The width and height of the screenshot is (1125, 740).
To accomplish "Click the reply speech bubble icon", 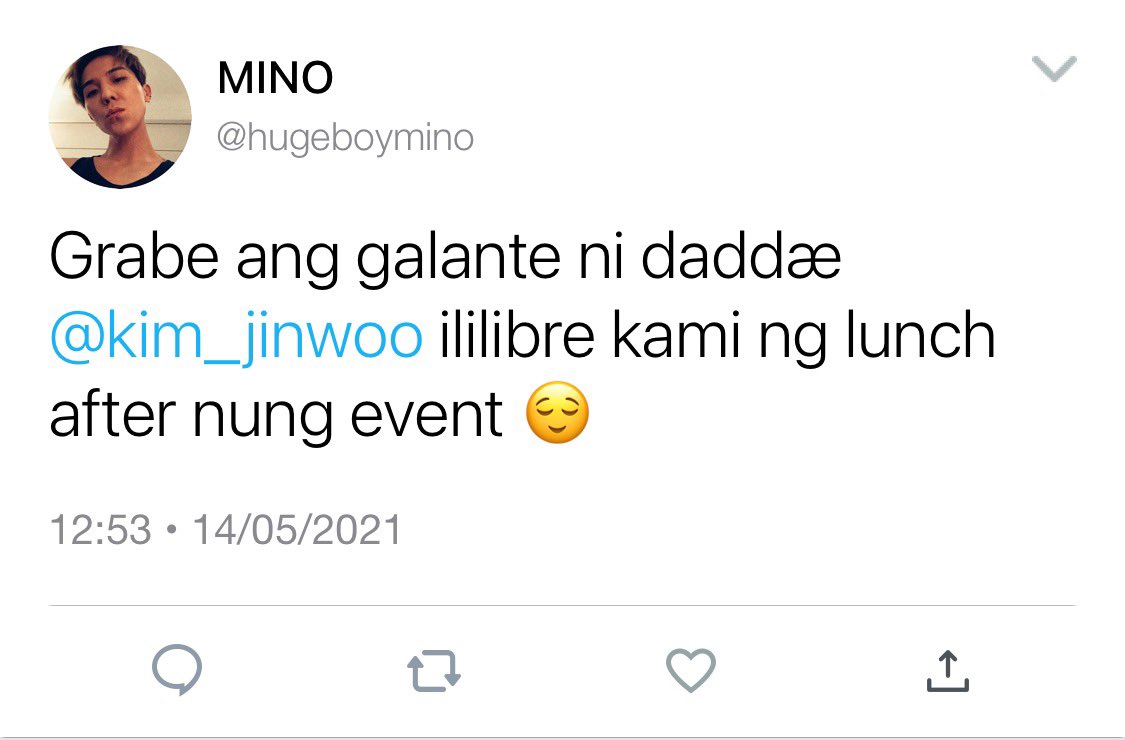I will (177, 669).
